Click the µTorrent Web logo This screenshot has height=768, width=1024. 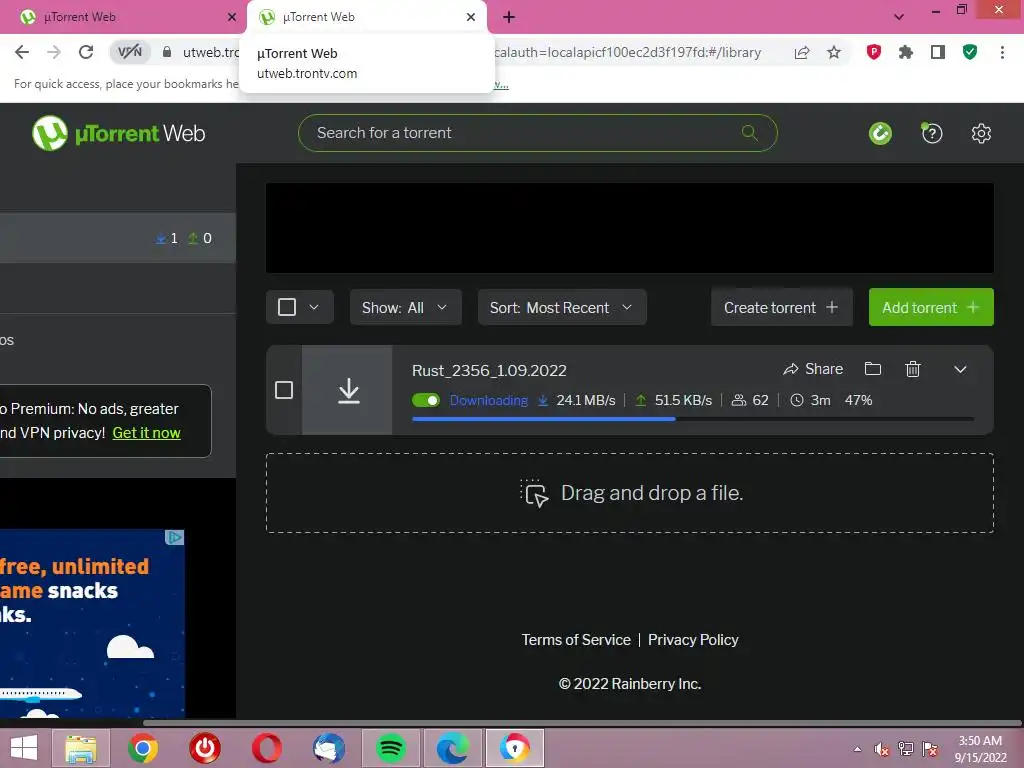point(118,133)
